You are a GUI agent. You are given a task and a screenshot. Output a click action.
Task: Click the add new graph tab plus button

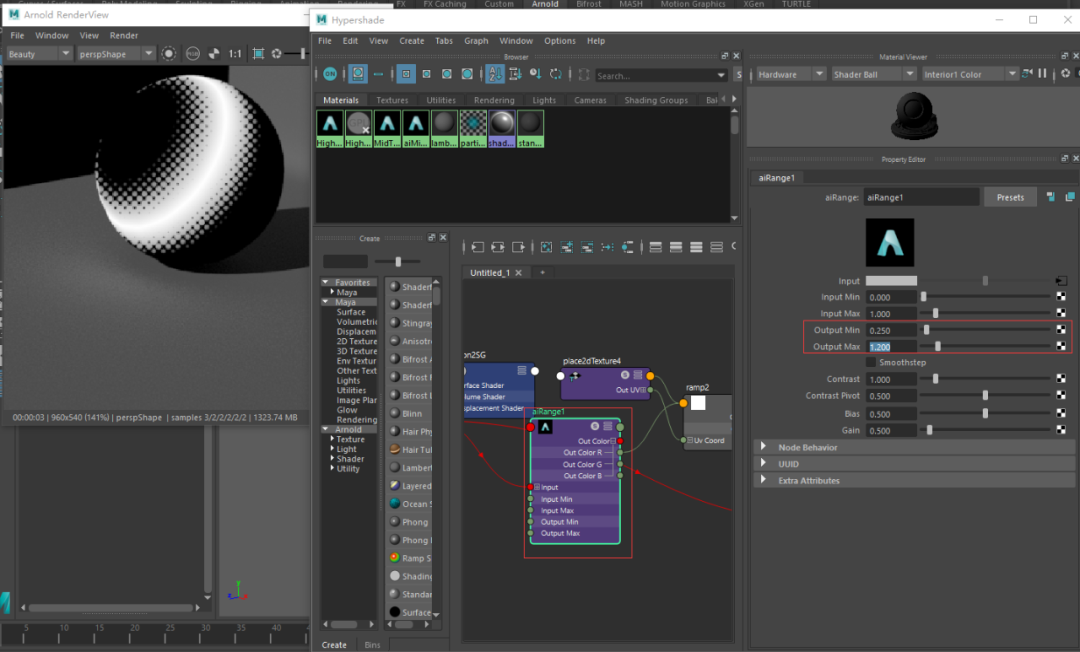pos(542,273)
